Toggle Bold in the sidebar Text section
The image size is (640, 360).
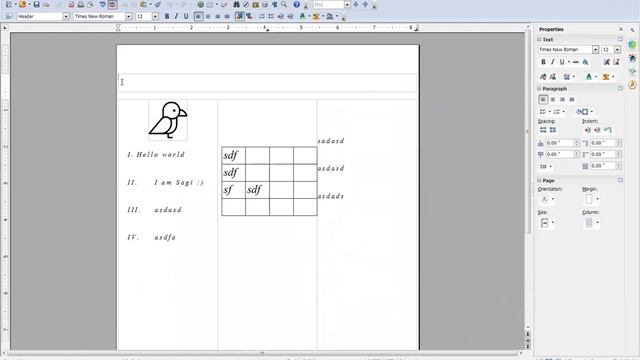tap(543, 62)
